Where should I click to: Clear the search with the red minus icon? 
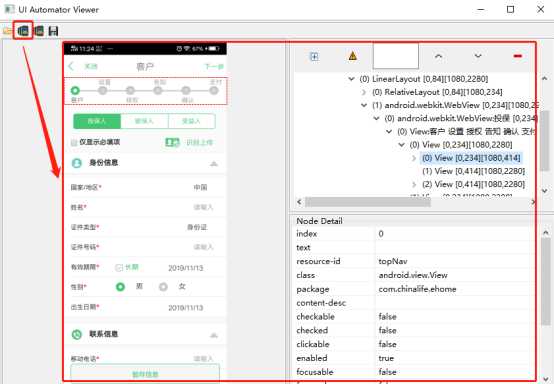click(518, 56)
